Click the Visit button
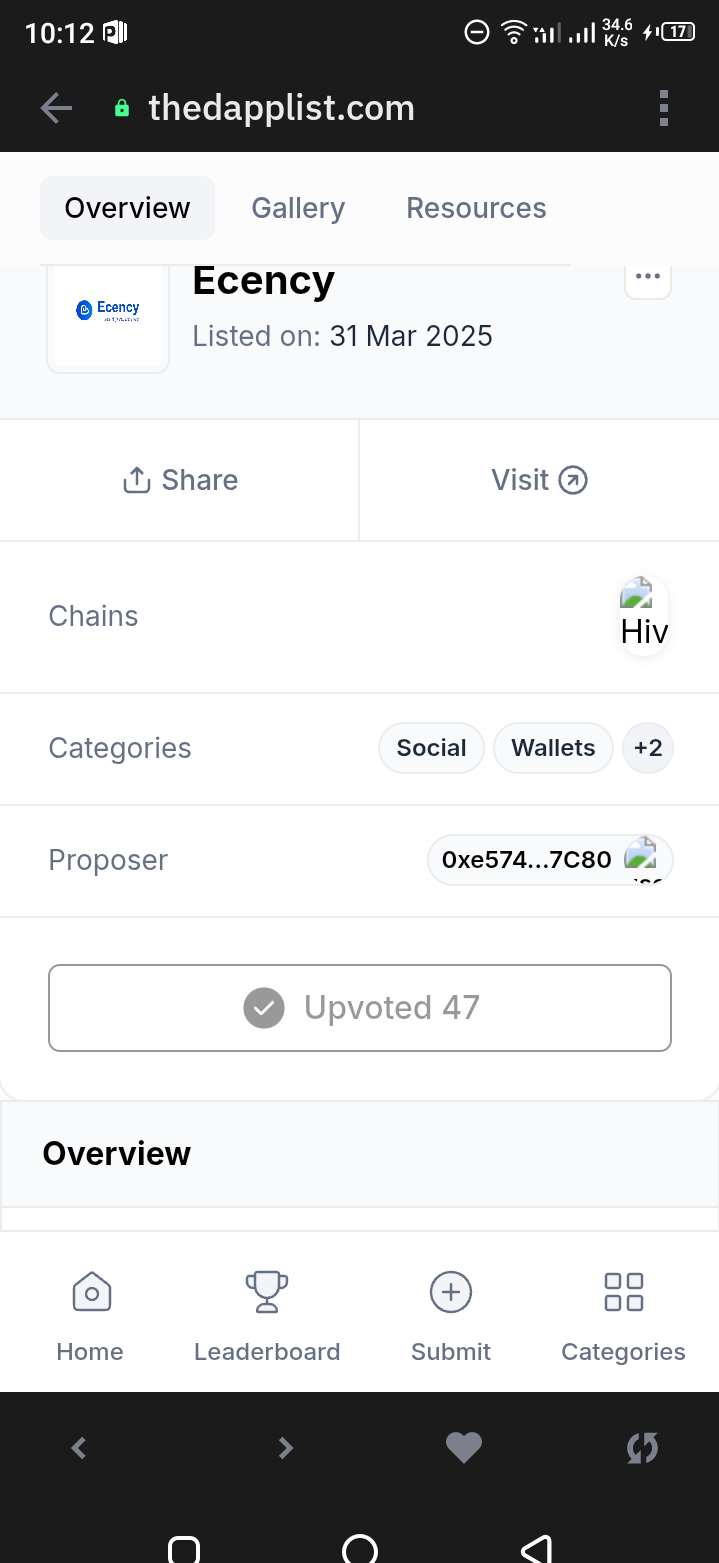Screen dimensions: 719x1563 click(539, 480)
